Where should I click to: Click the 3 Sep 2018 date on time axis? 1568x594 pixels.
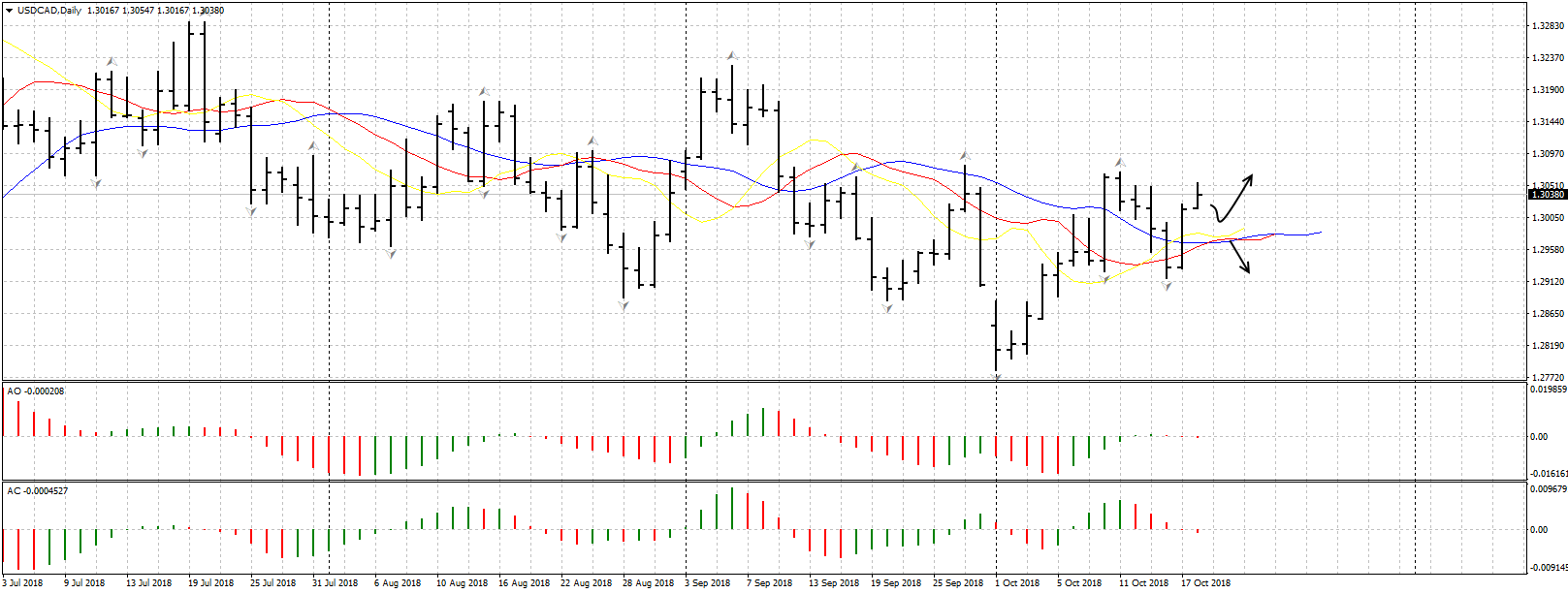point(708,583)
